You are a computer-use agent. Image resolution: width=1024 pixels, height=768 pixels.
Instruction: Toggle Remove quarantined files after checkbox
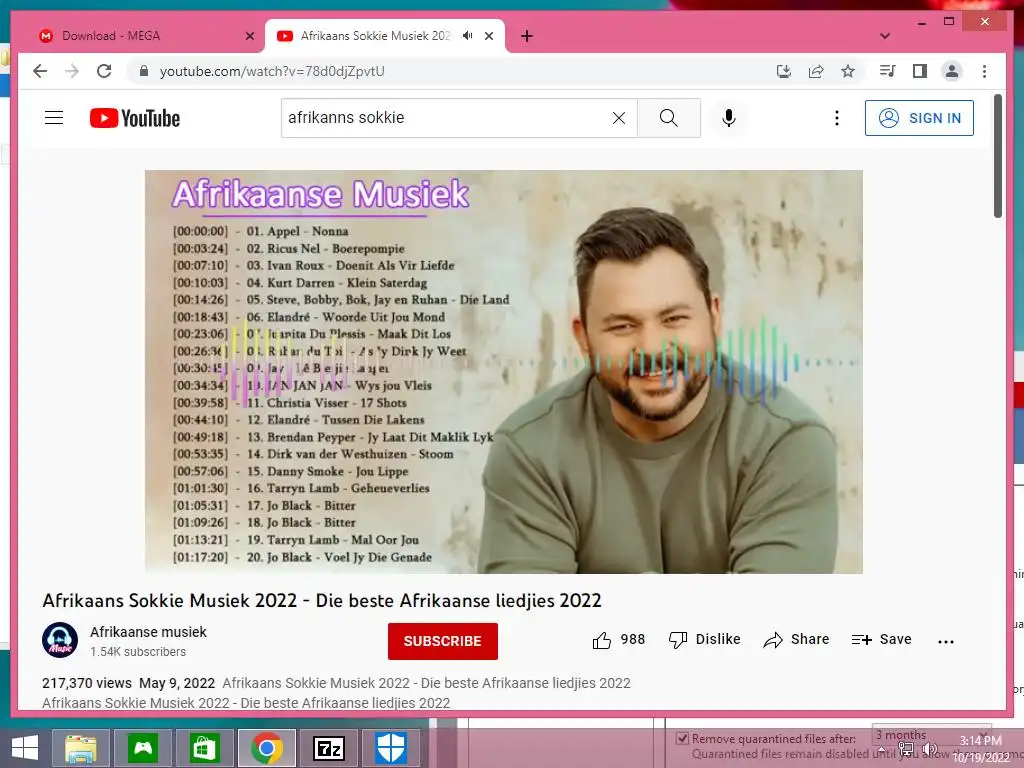pyautogui.click(x=682, y=739)
